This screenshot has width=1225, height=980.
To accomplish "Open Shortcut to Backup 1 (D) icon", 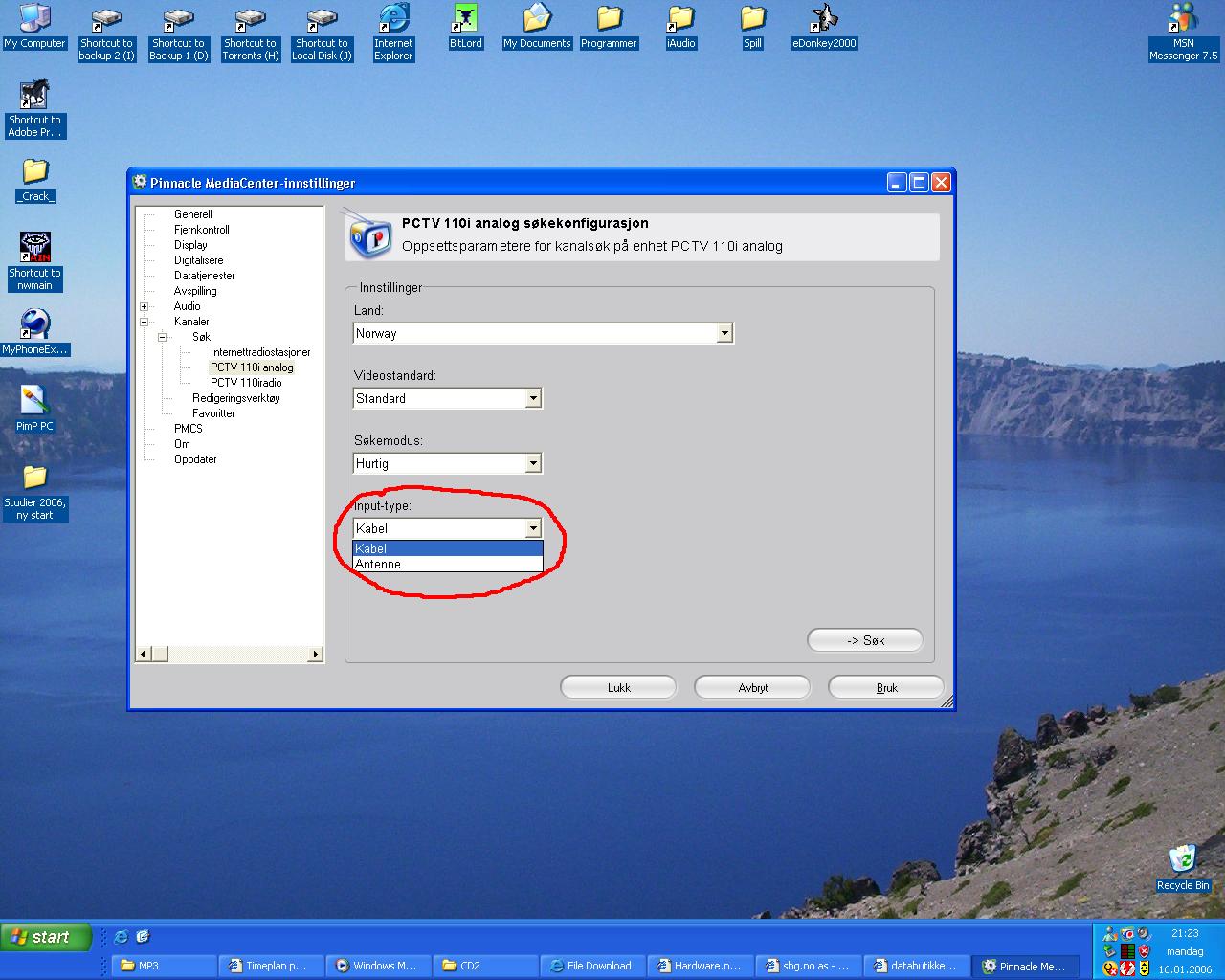I will 178,33.
